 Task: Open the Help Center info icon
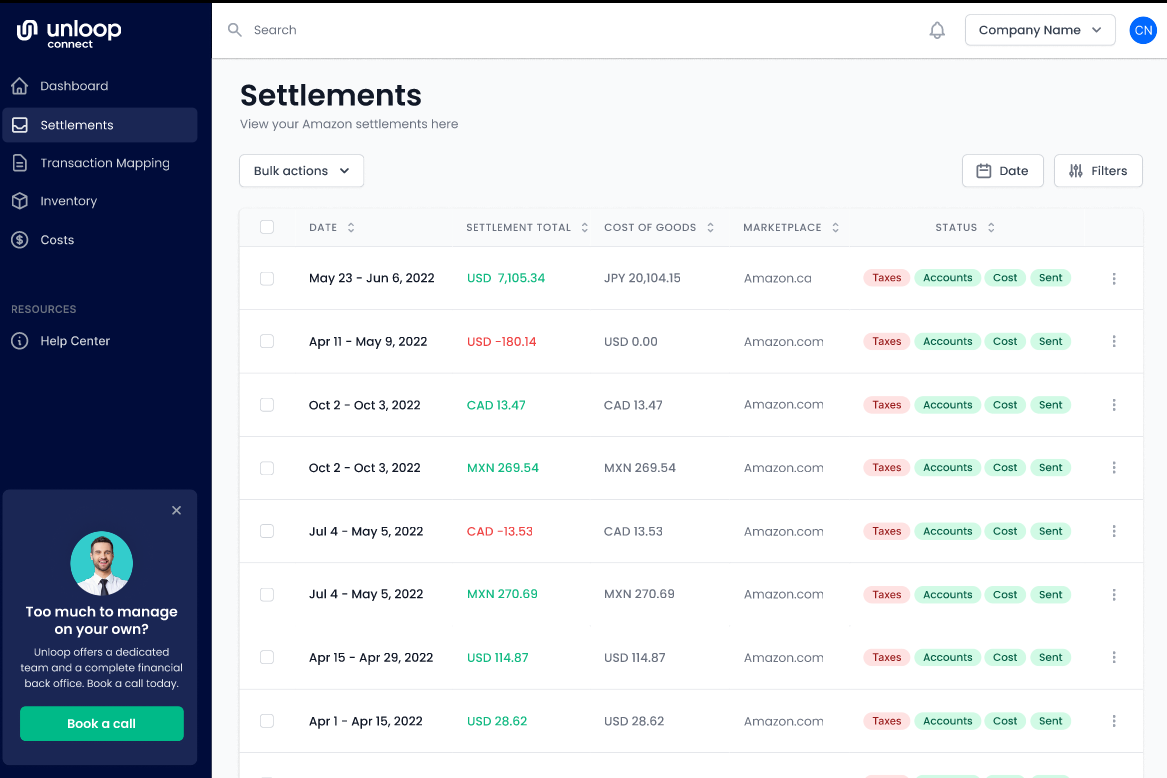click(x=20, y=340)
